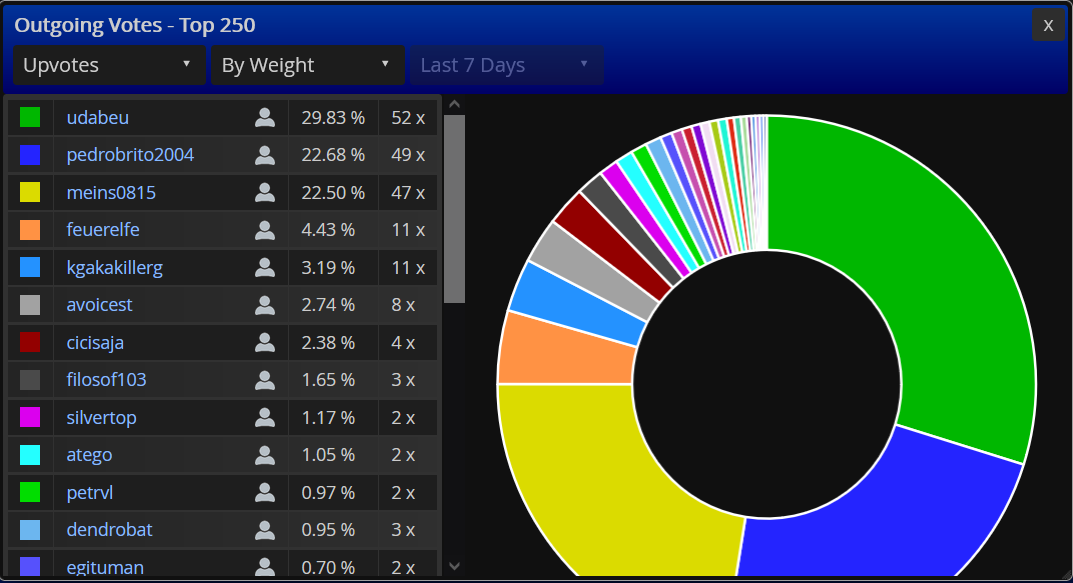Click the person icon in filosof103 row
The height and width of the screenshot is (583, 1073).
265,380
